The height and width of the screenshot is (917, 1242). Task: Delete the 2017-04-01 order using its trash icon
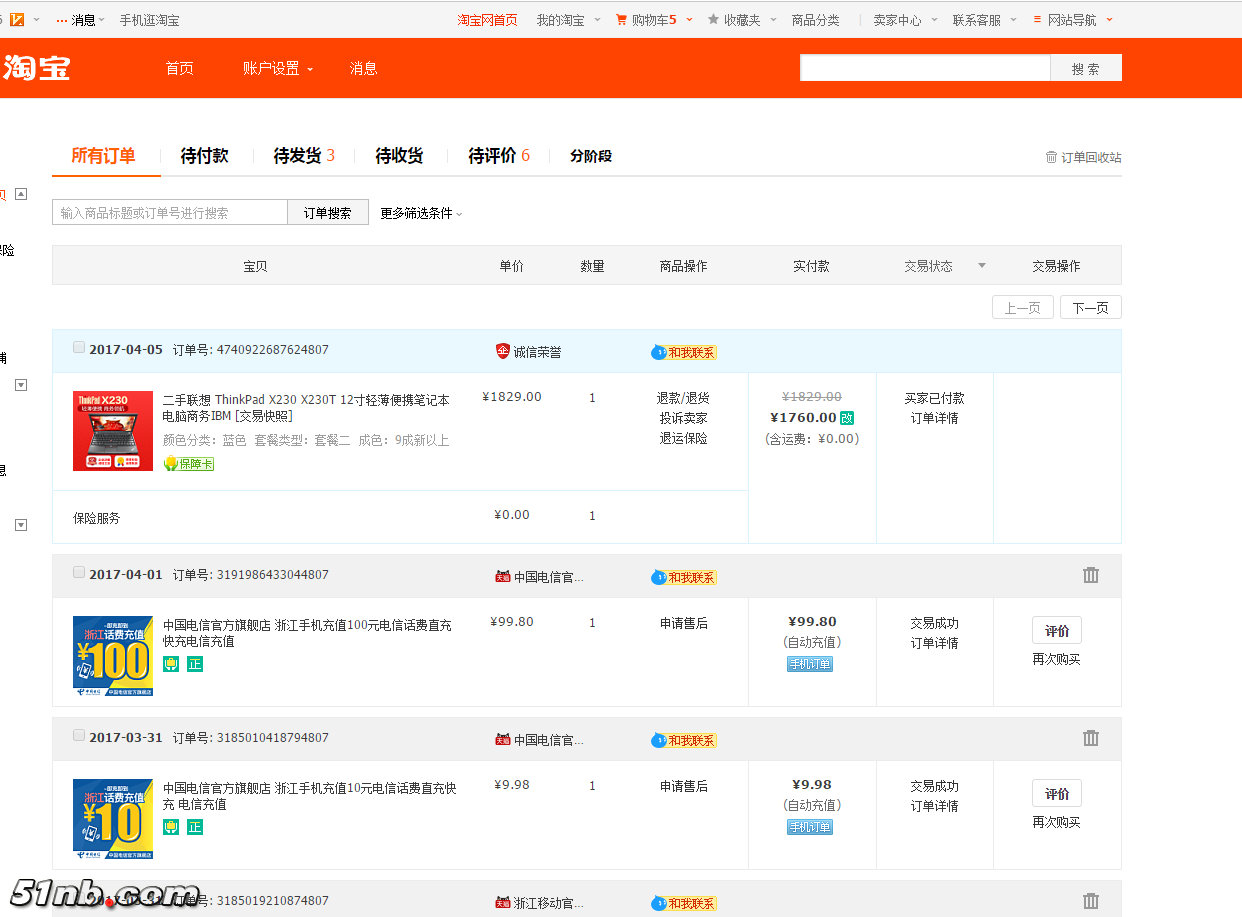[x=1091, y=575]
